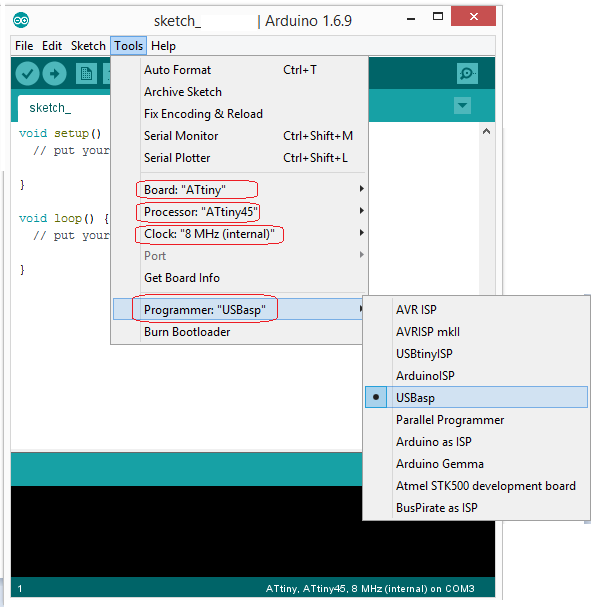
Task: Open Serial Monitor magnifier icon in toolbar
Action: [467, 74]
